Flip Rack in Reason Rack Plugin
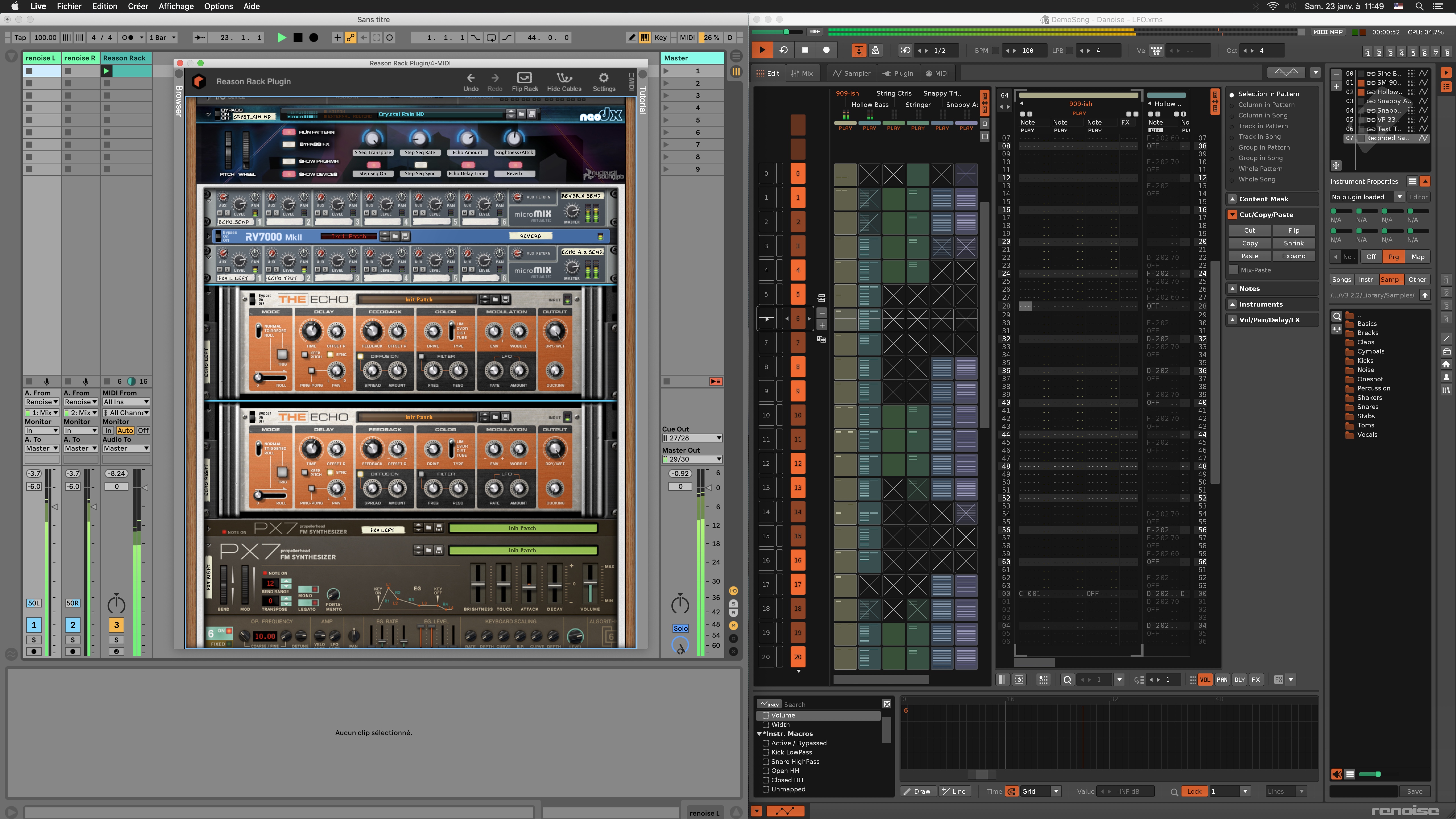 click(x=525, y=82)
